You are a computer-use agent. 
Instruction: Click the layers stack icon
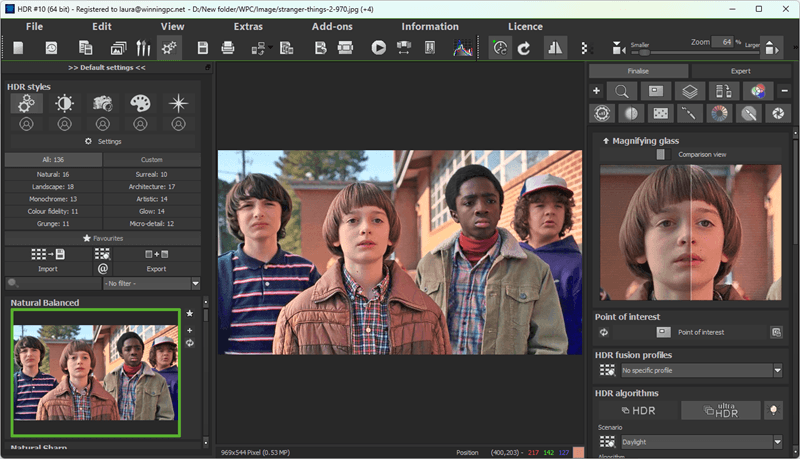(690, 91)
